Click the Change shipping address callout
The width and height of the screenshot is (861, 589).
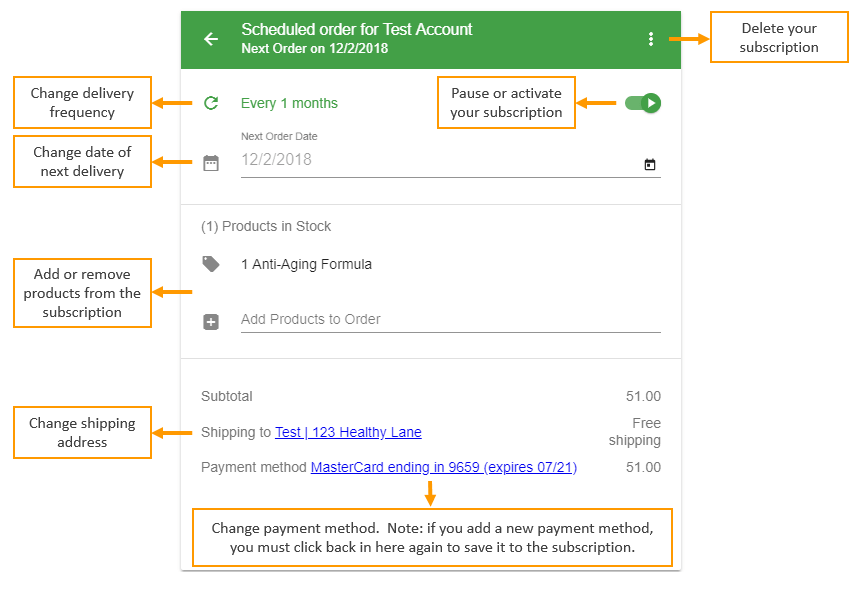[x=82, y=433]
